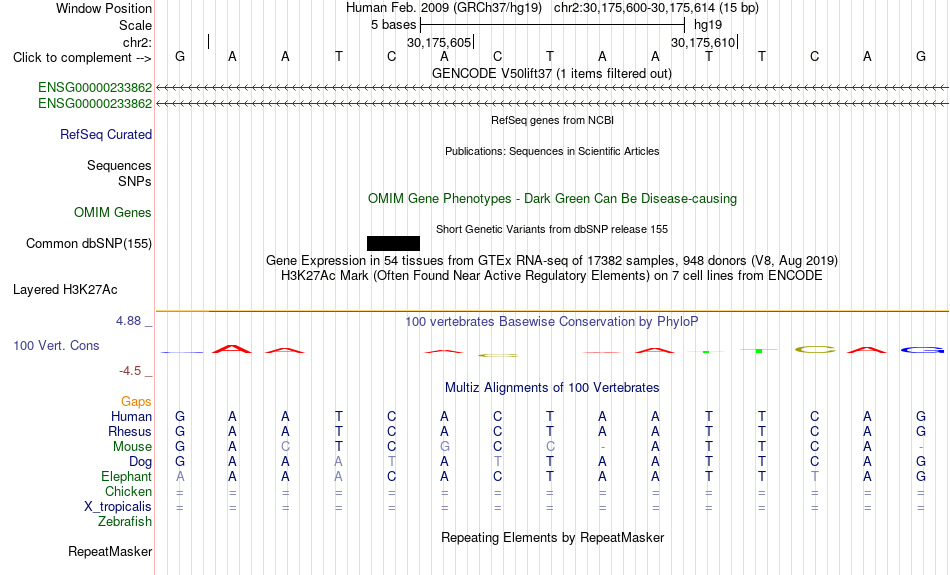The image size is (950, 575).
Task: Click the blue G logo in PhyloP track
Action: pyautogui.click(x=922, y=350)
